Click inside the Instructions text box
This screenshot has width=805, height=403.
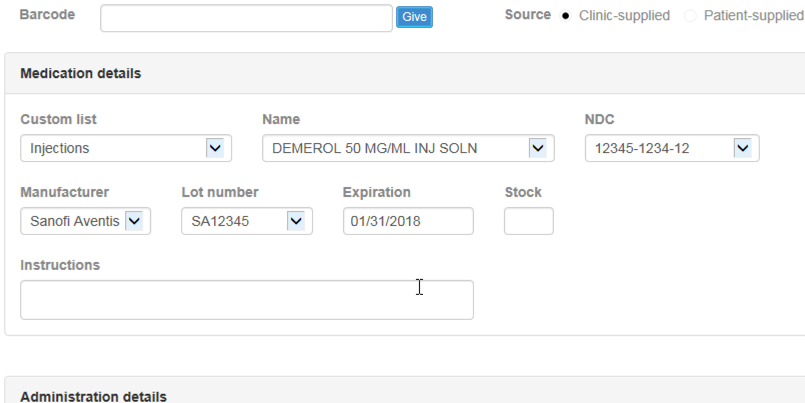tap(247, 300)
